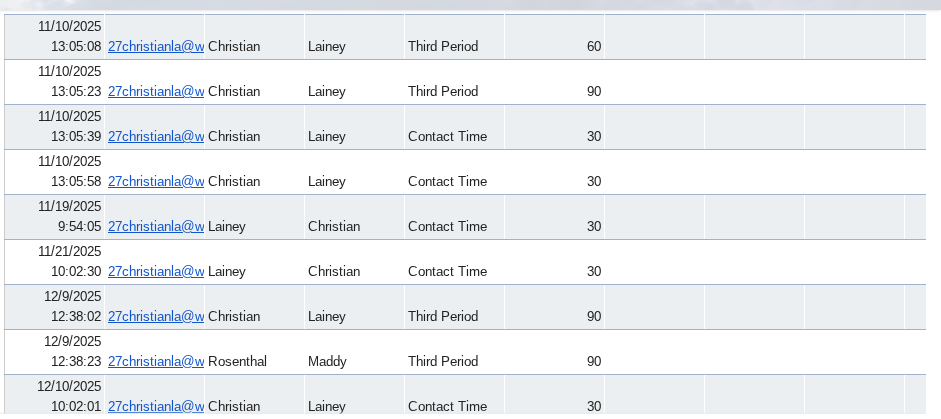Select the 11/19/2025 9:54:05 timestamp cell

coord(56,217)
